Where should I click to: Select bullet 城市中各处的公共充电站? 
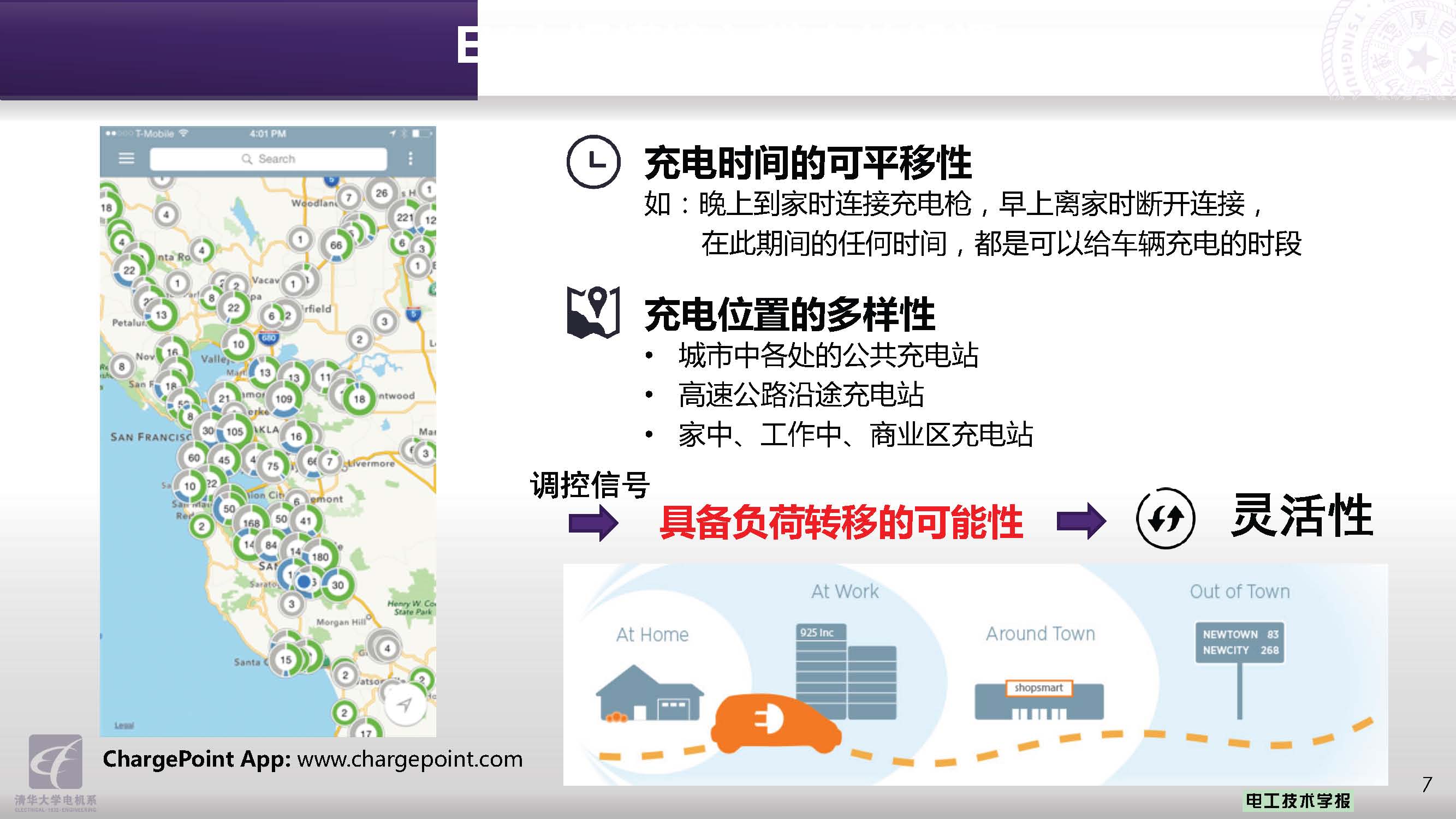(x=829, y=355)
